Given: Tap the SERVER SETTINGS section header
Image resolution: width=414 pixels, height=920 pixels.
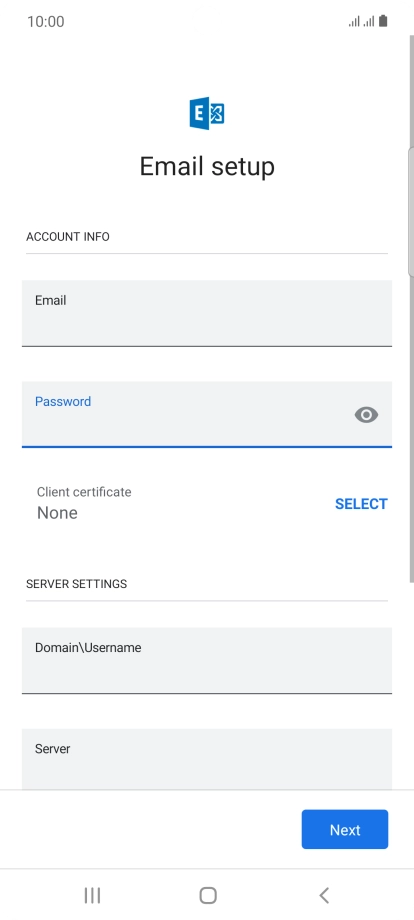Looking at the screenshot, I should 76,584.
